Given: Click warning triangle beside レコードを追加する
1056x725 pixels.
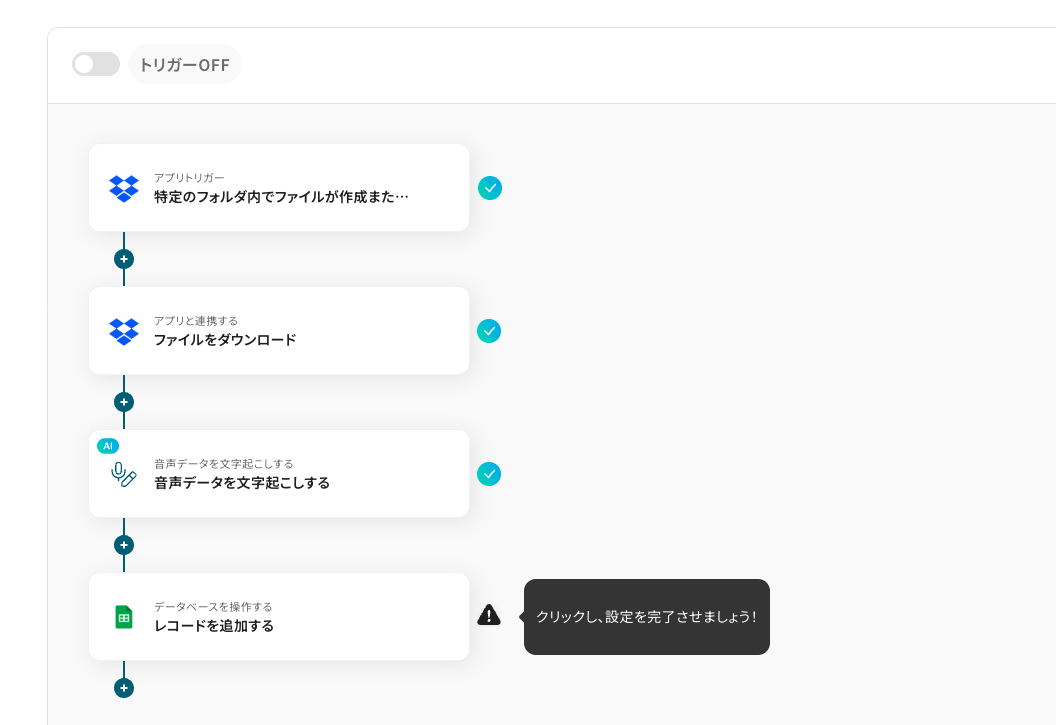Looking at the screenshot, I should click(489, 615).
